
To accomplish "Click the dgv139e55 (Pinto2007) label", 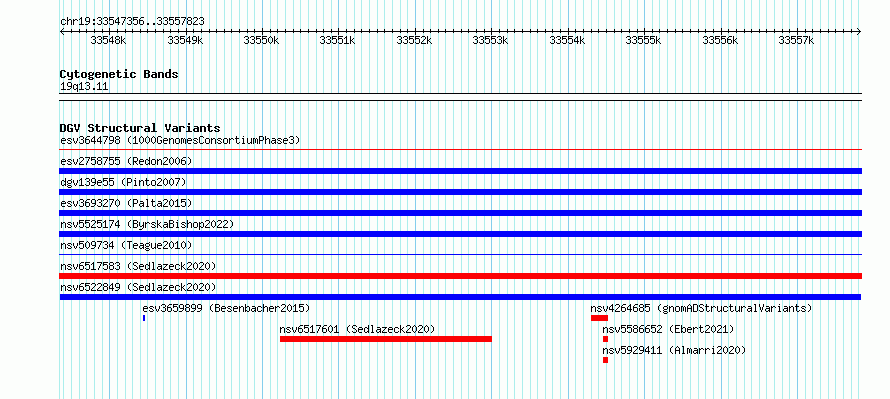I will click(123, 182).
